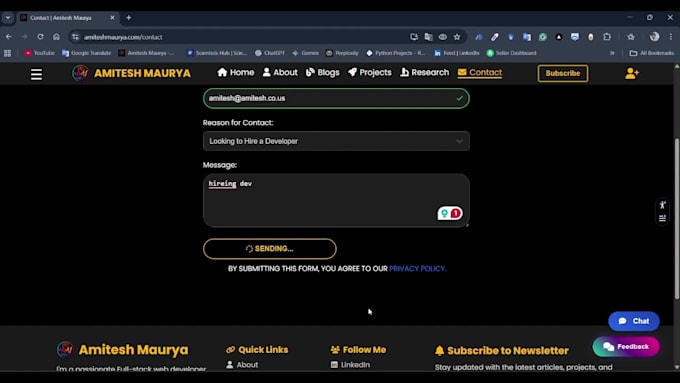Open the footer About quick link
The image size is (680, 383).
click(242, 365)
